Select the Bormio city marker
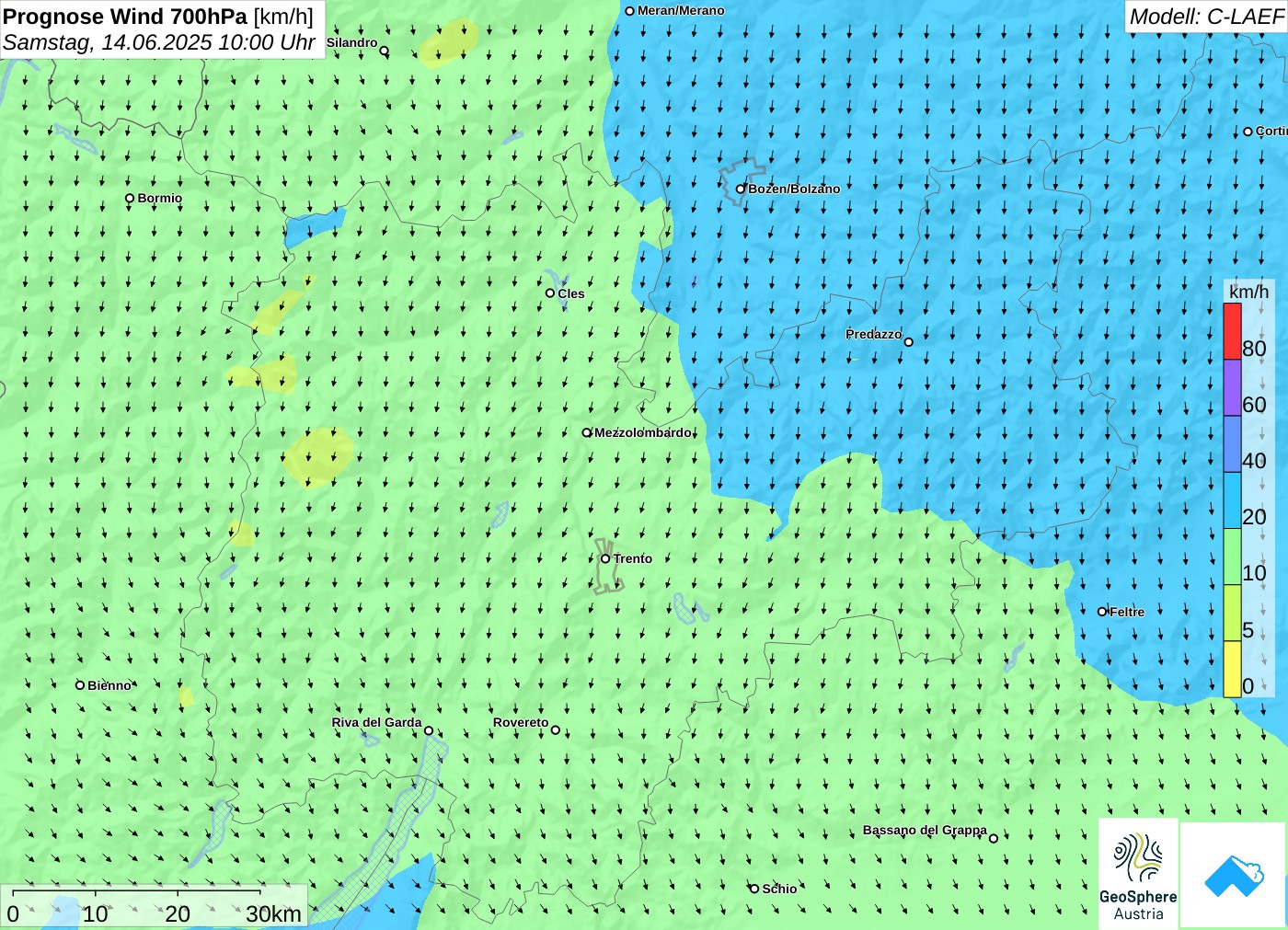 point(130,198)
